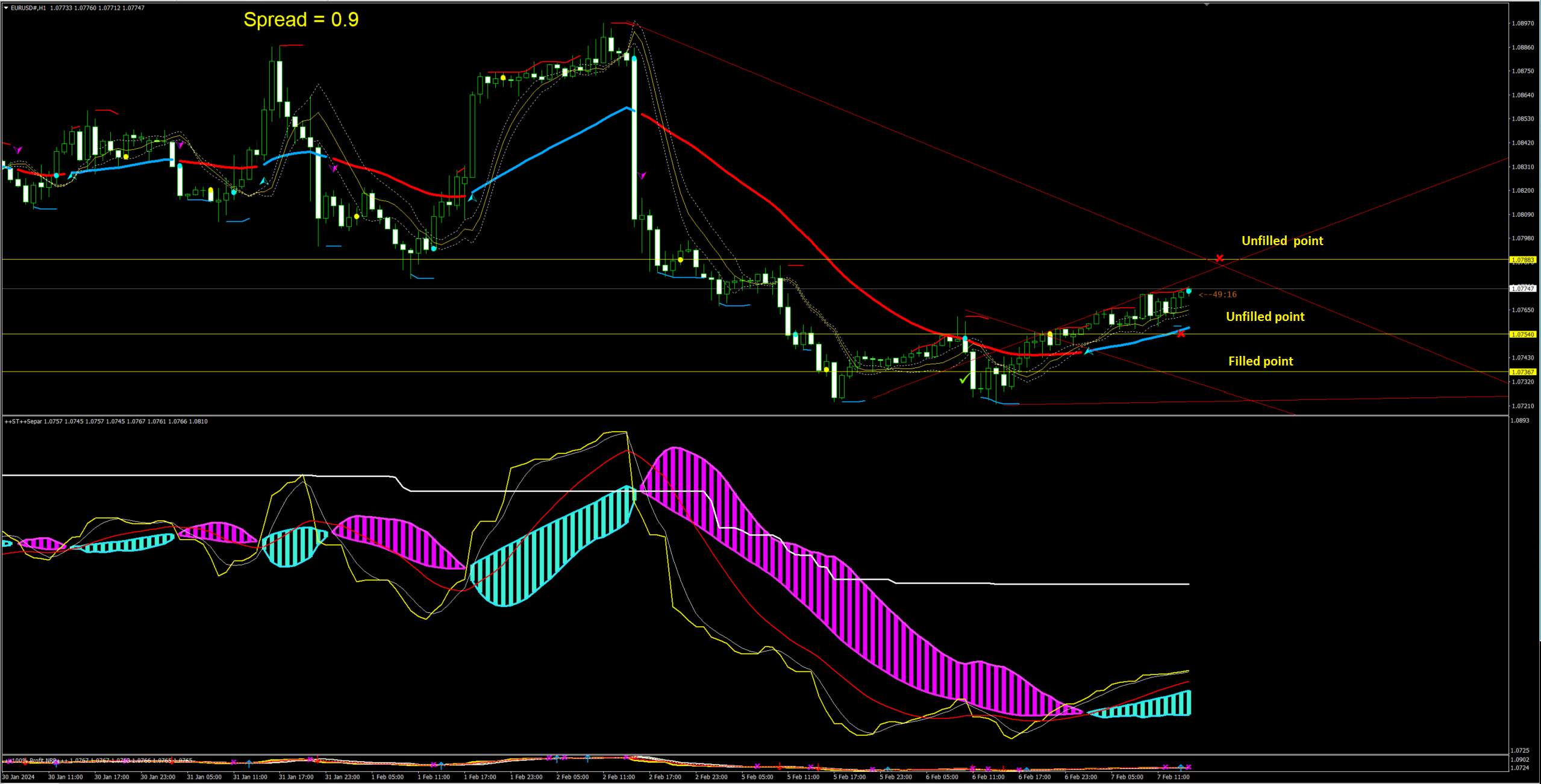The height and width of the screenshot is (784, 1541).
Task: Select the yellow 1.07883 price label
Action: click(1522, 260)
